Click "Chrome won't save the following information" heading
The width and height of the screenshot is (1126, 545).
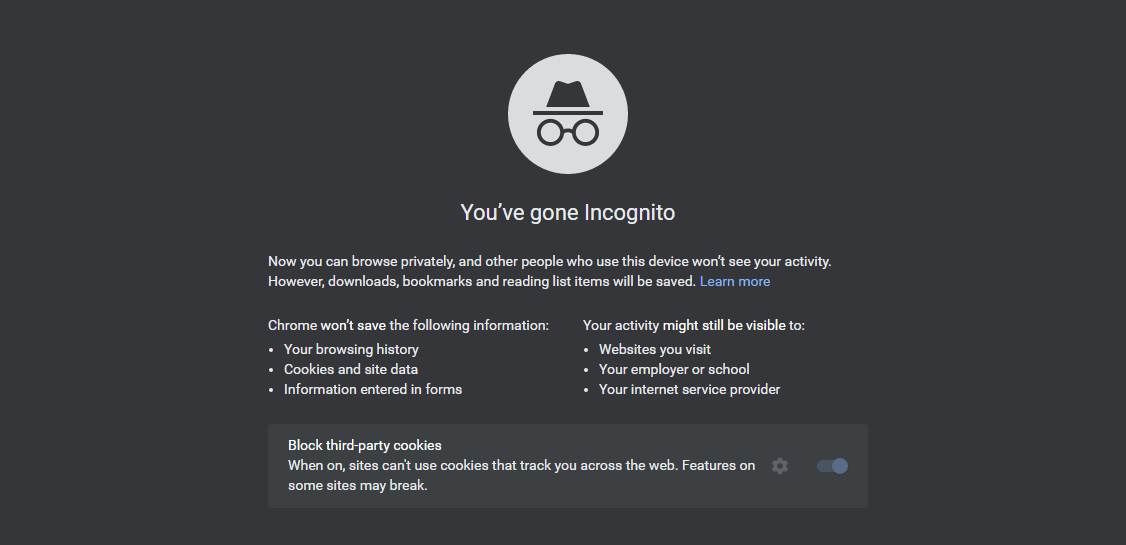pyautogui.click(x=409, y=325)
